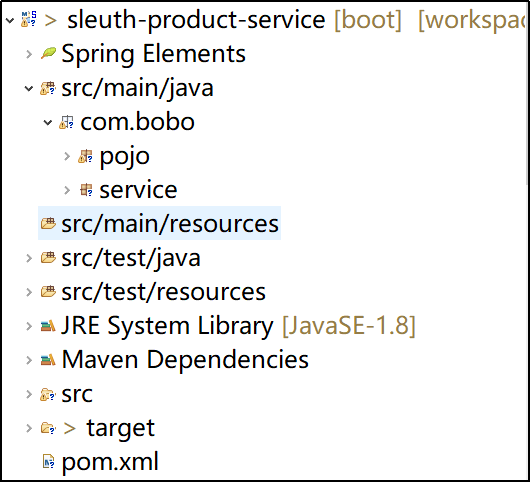Screen dimensions: 530x482
Task: Expand the src/test/java folder
Action: point(29,258)
